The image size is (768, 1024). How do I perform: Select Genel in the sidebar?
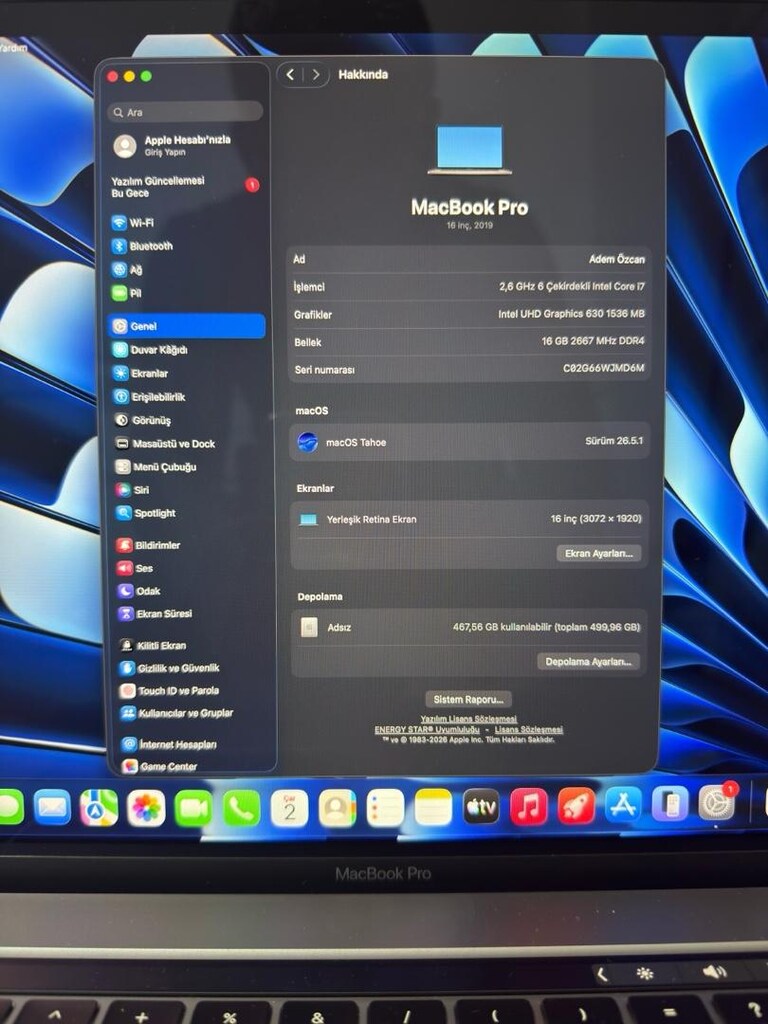tap(187, 326)
